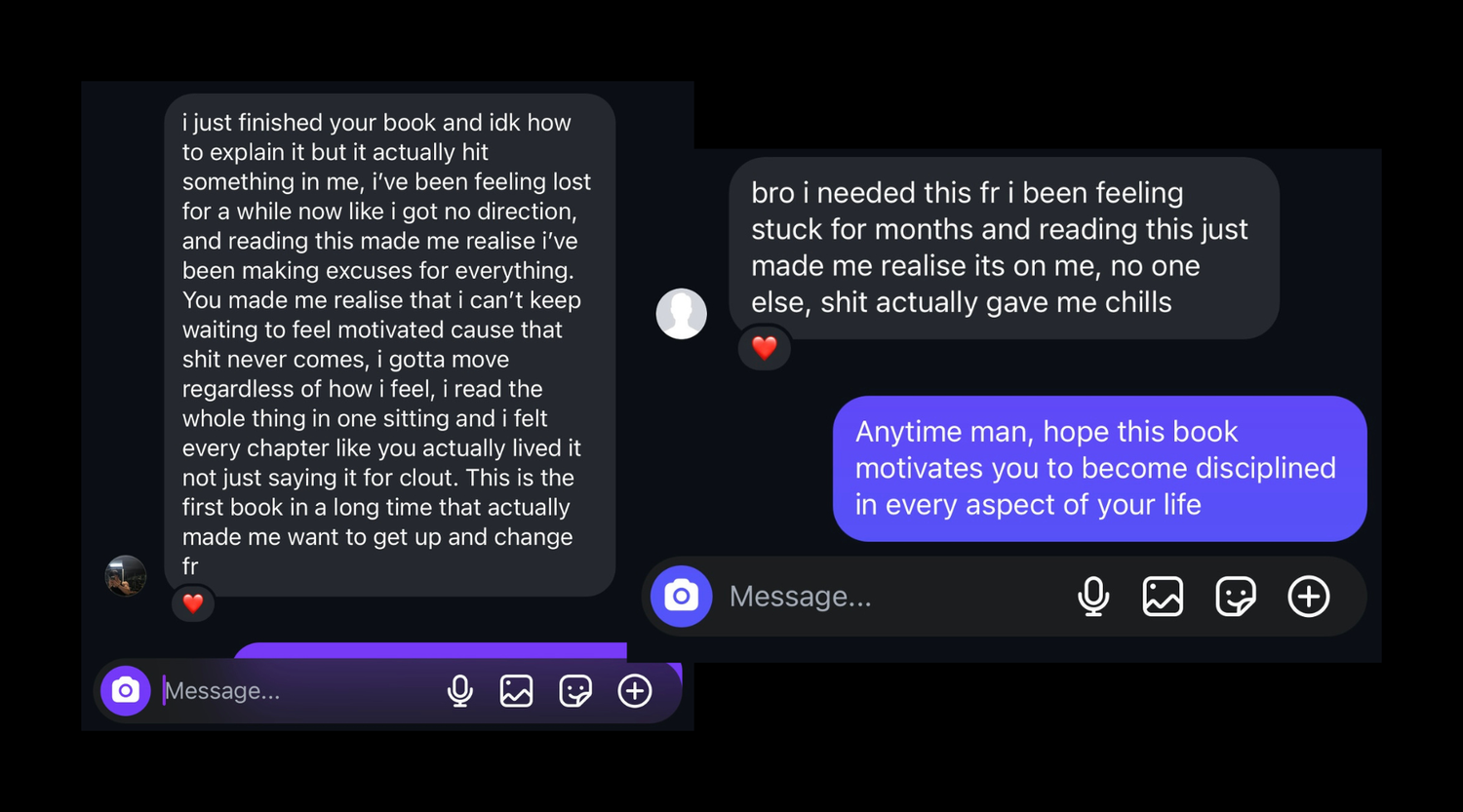Open the sender's profile photo in left chat
The height and width of the screenshot is (812, 1463).
click(x=126, y=576)
